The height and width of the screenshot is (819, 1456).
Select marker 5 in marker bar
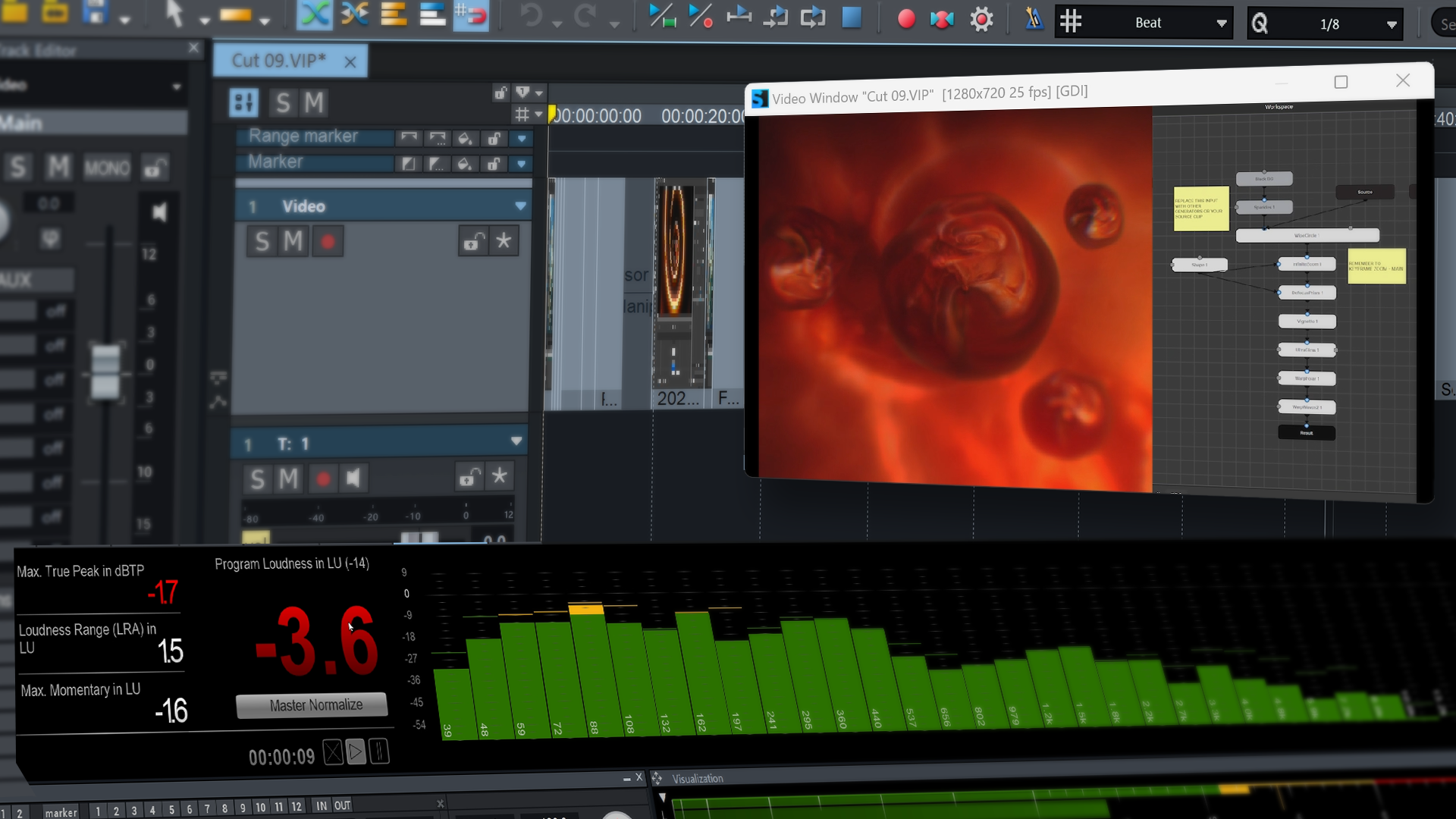(171, 809)
